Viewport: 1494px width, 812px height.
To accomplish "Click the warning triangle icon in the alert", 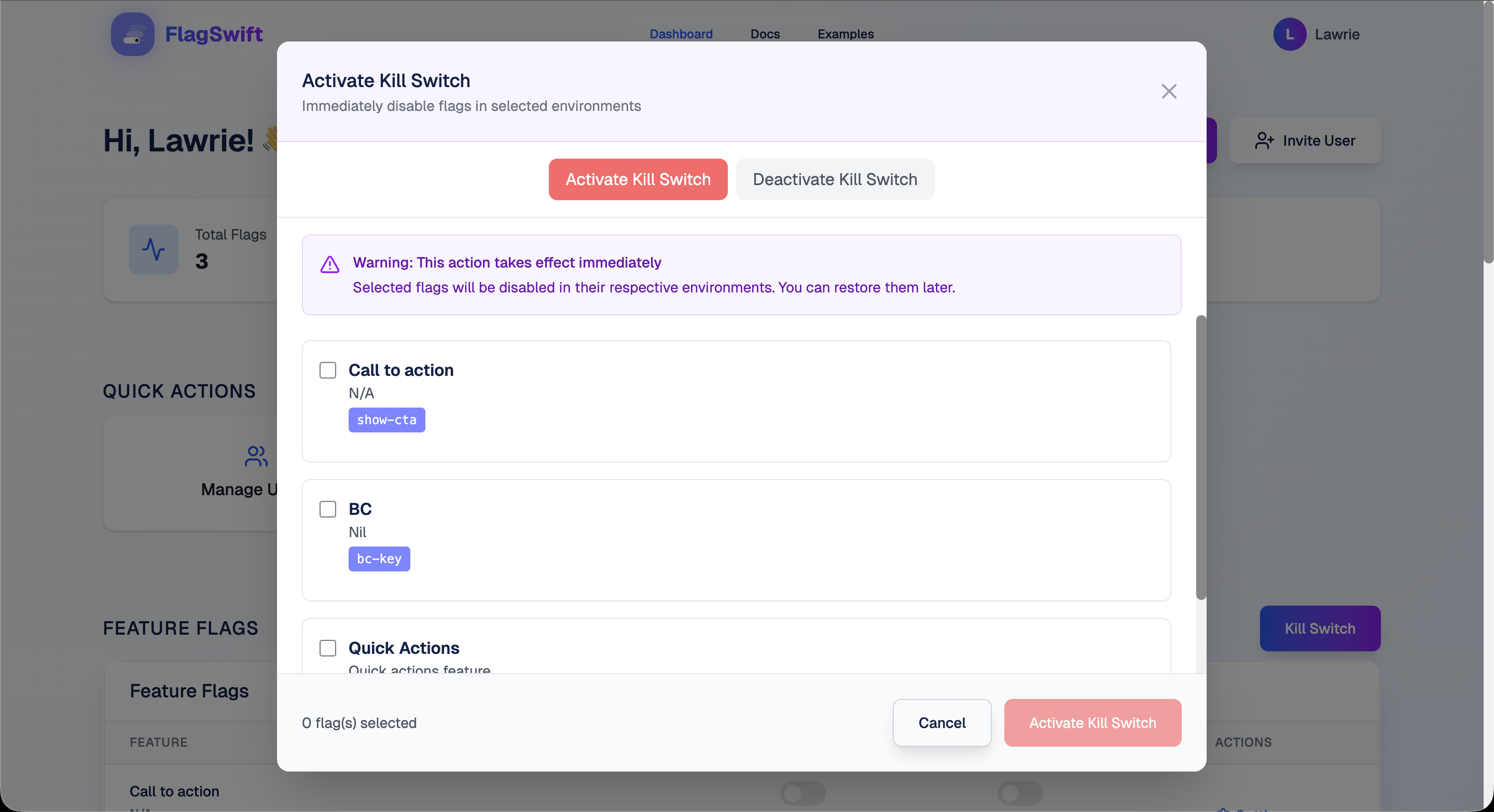I will click(329, 265).
